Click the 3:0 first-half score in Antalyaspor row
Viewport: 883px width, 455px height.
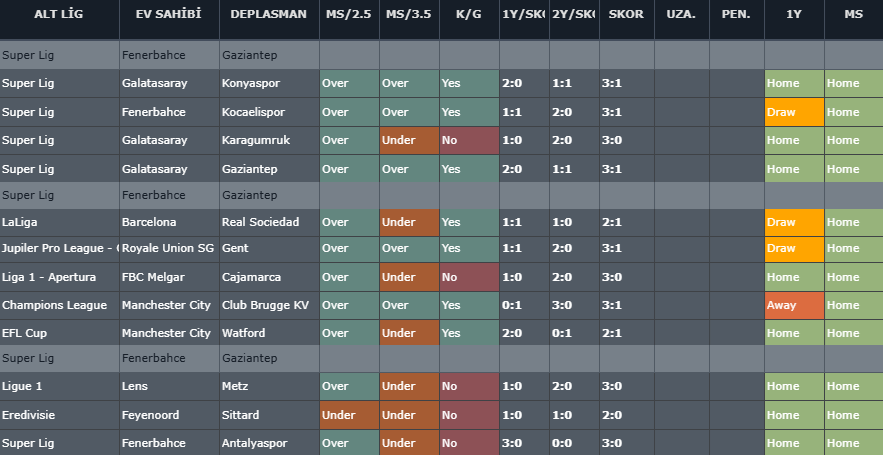524,443
